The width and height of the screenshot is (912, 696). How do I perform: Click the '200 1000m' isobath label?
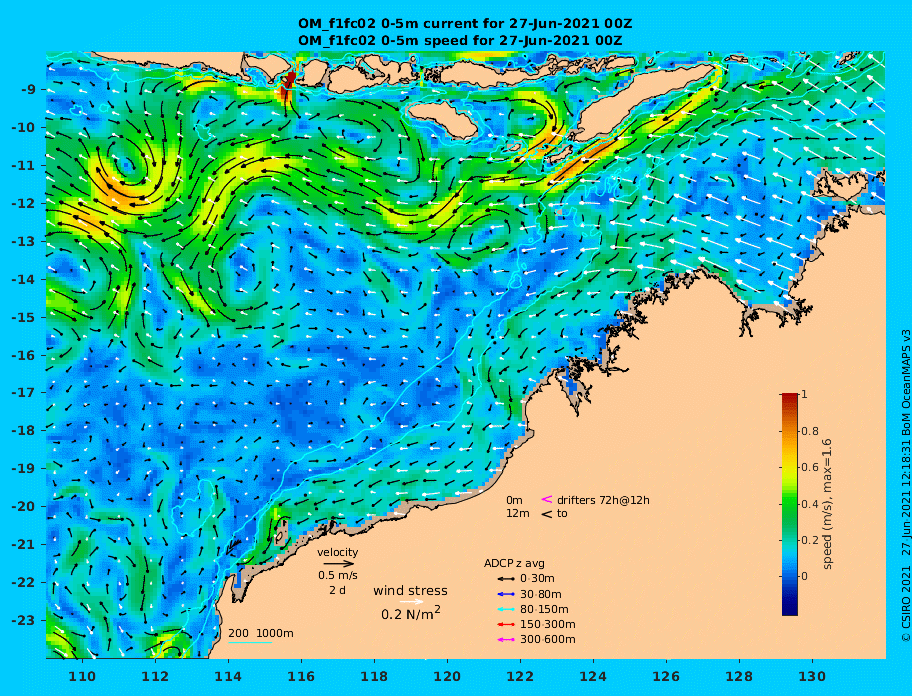coord(261,633)
